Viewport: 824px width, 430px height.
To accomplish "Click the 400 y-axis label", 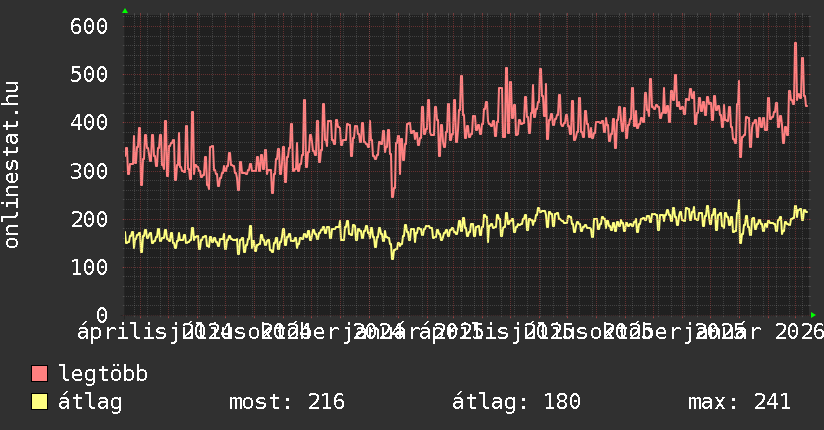I will 89,123.
